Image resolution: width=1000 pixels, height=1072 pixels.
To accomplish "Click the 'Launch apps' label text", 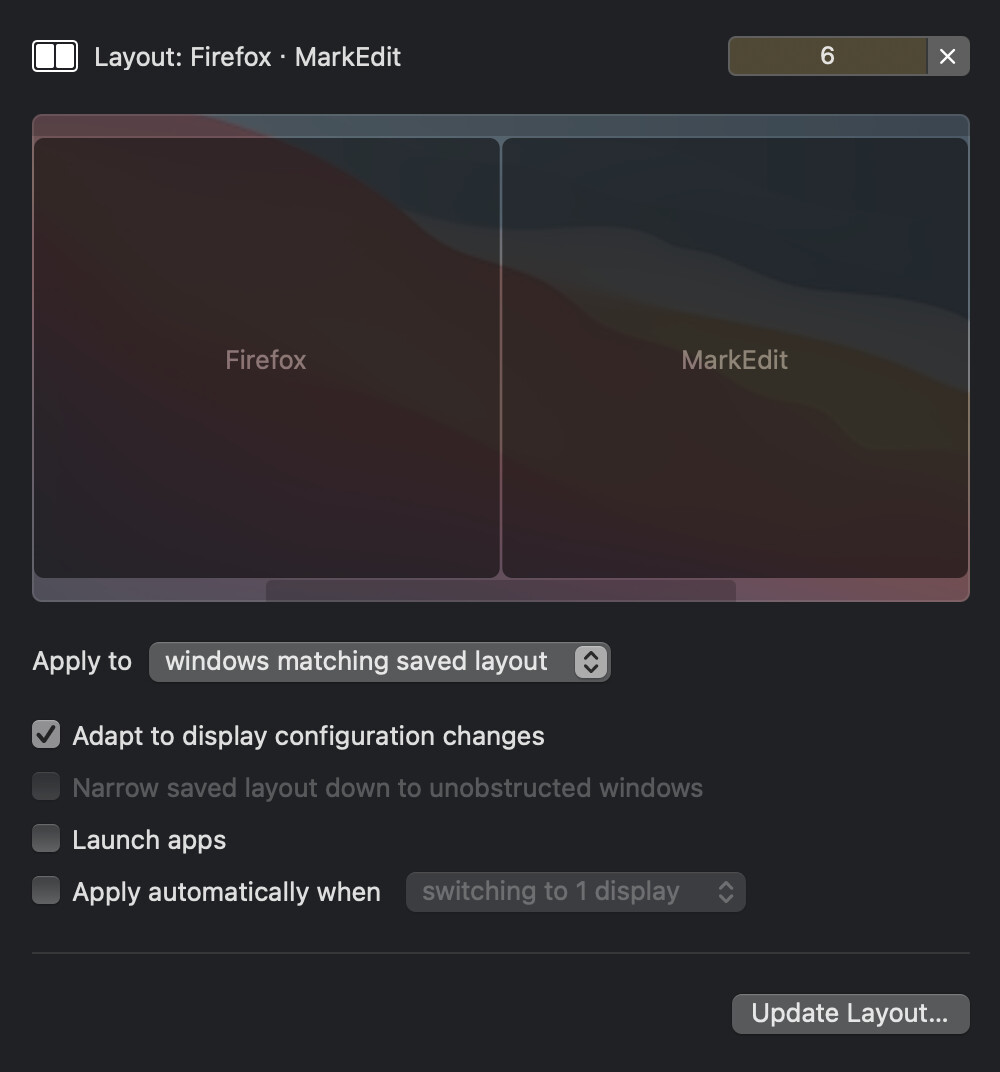I will click(x=149, y=840).
